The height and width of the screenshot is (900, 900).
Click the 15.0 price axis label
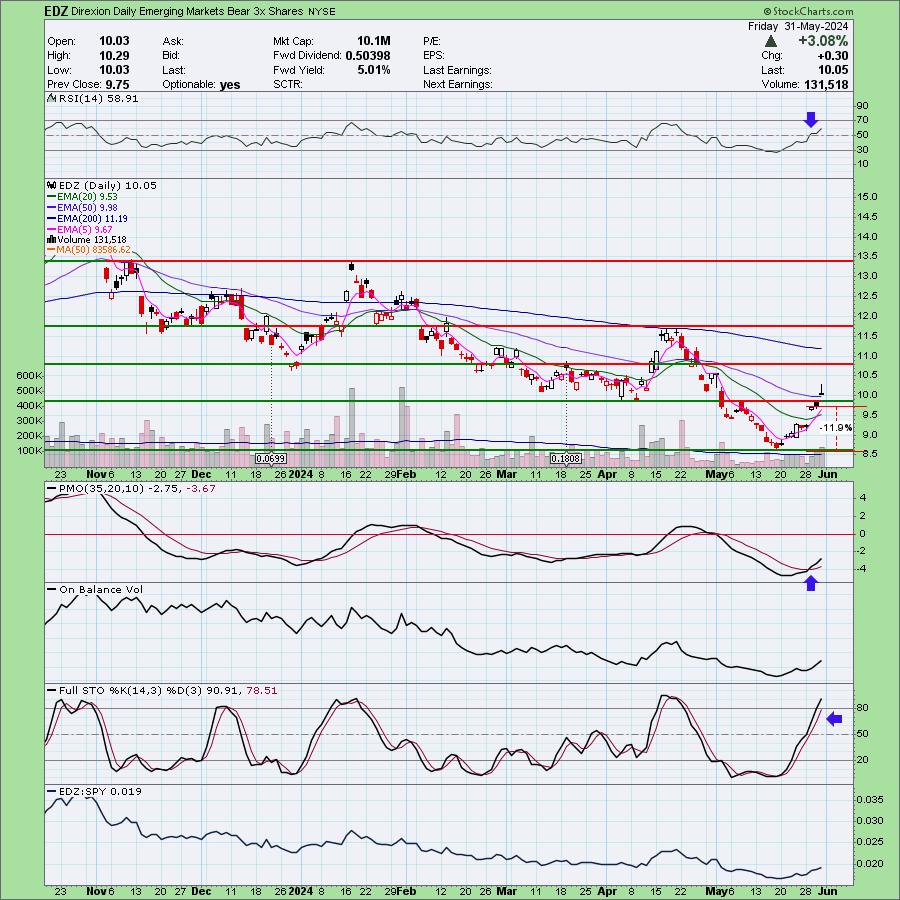(867, 197)
